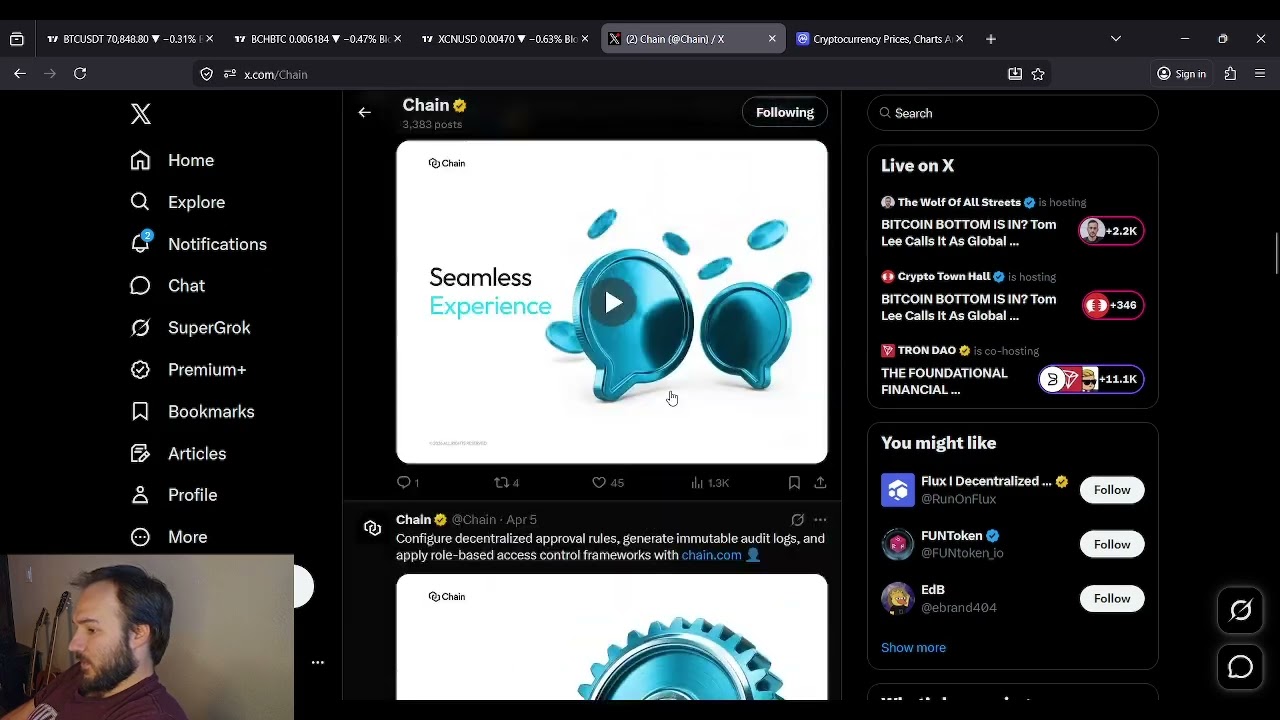This screenshot has width=1280, height=720.
Task: Click the repost icon showing 4
Action: (x=502, y=482)
